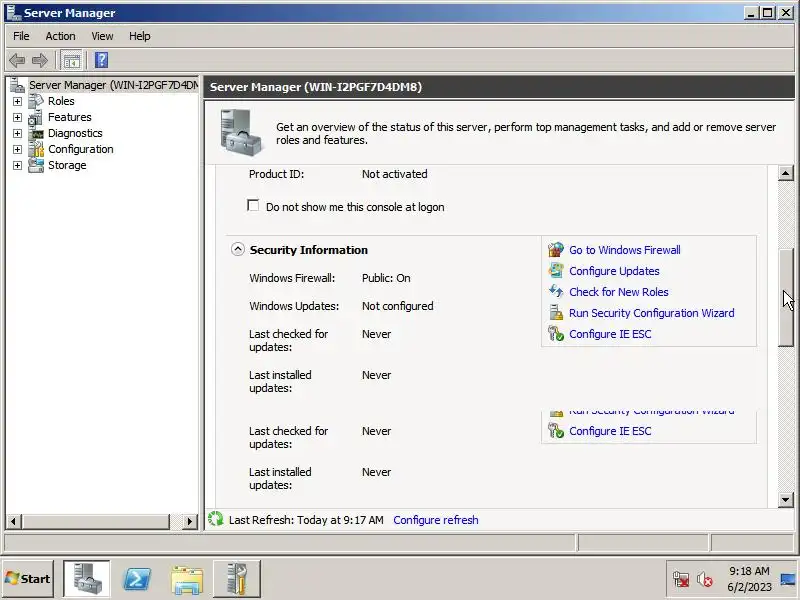Viewport: 800px width, 600px height.
Task: Click the green refresh icon beside Last Refresh
Action: (216, 519)
